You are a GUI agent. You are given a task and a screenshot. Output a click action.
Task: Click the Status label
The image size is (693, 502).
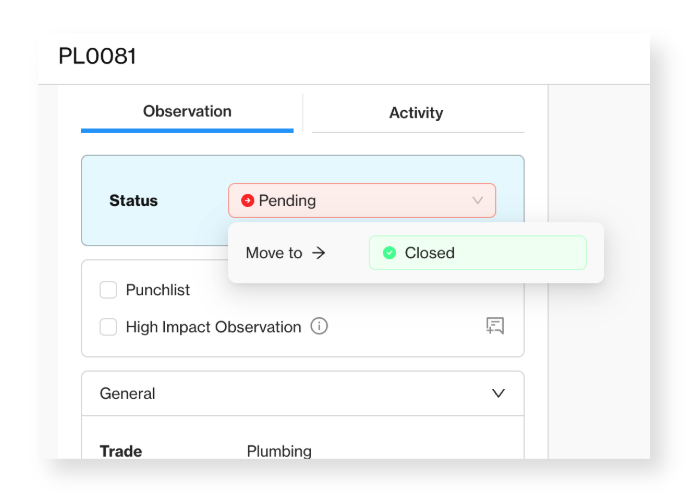[x=133, y=201]
